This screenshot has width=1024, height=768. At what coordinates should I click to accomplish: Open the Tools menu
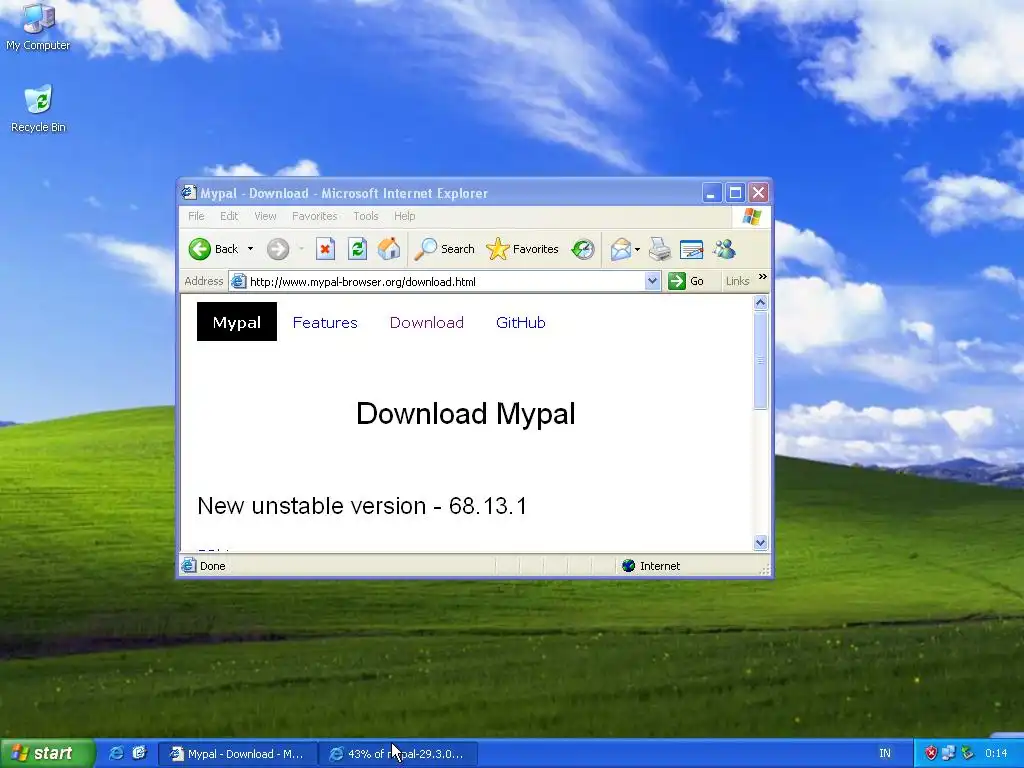click(x=366, y=216)
